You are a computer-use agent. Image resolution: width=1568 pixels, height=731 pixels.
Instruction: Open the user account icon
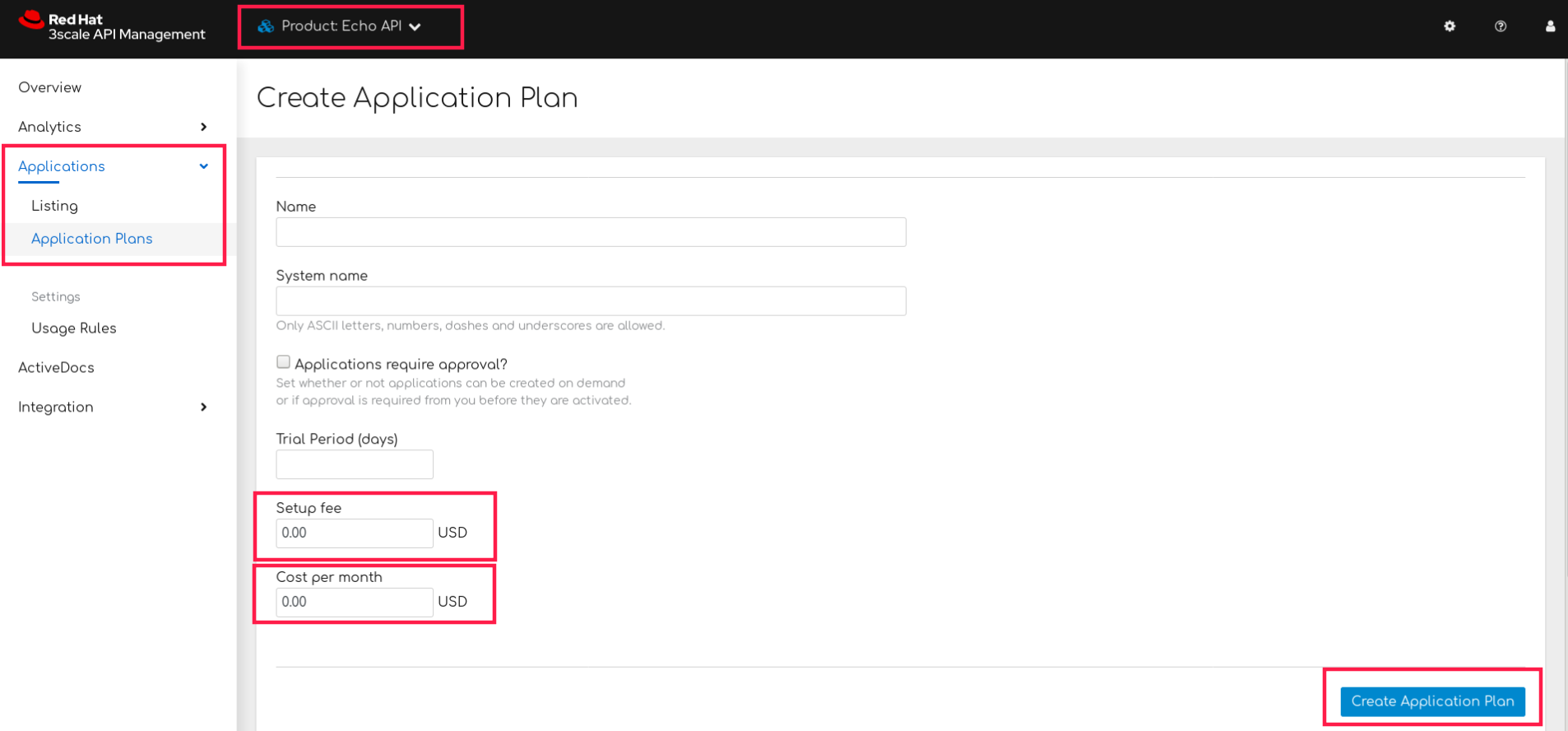[x=1550, y=26]
